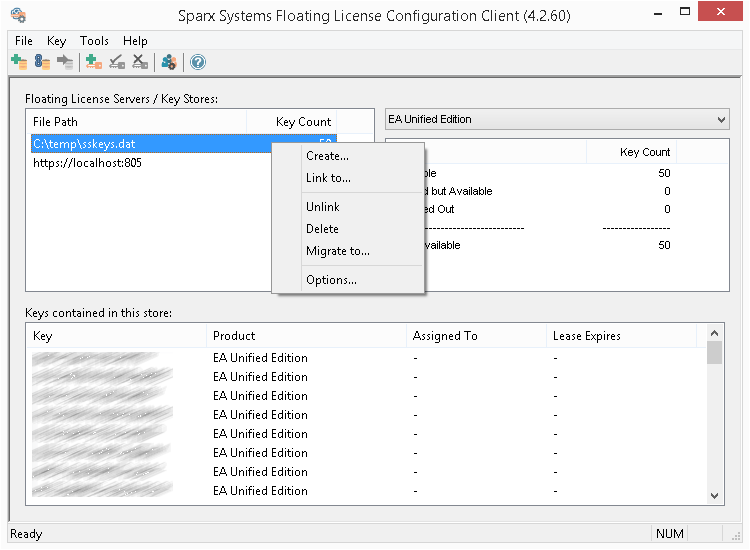Click the delete key X icon
This screenshot has height=550, width=750.
[x=140, y=62]
